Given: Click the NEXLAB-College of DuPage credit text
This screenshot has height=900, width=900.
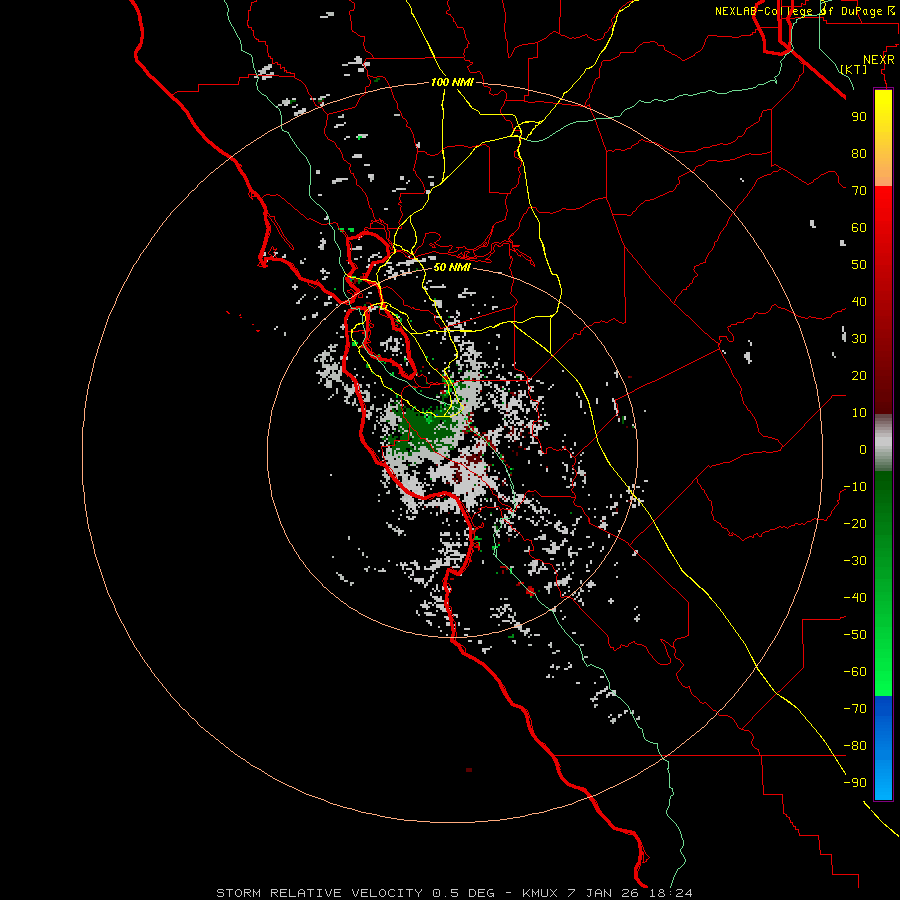Looking at the screenshot, I should click(805, 11).
